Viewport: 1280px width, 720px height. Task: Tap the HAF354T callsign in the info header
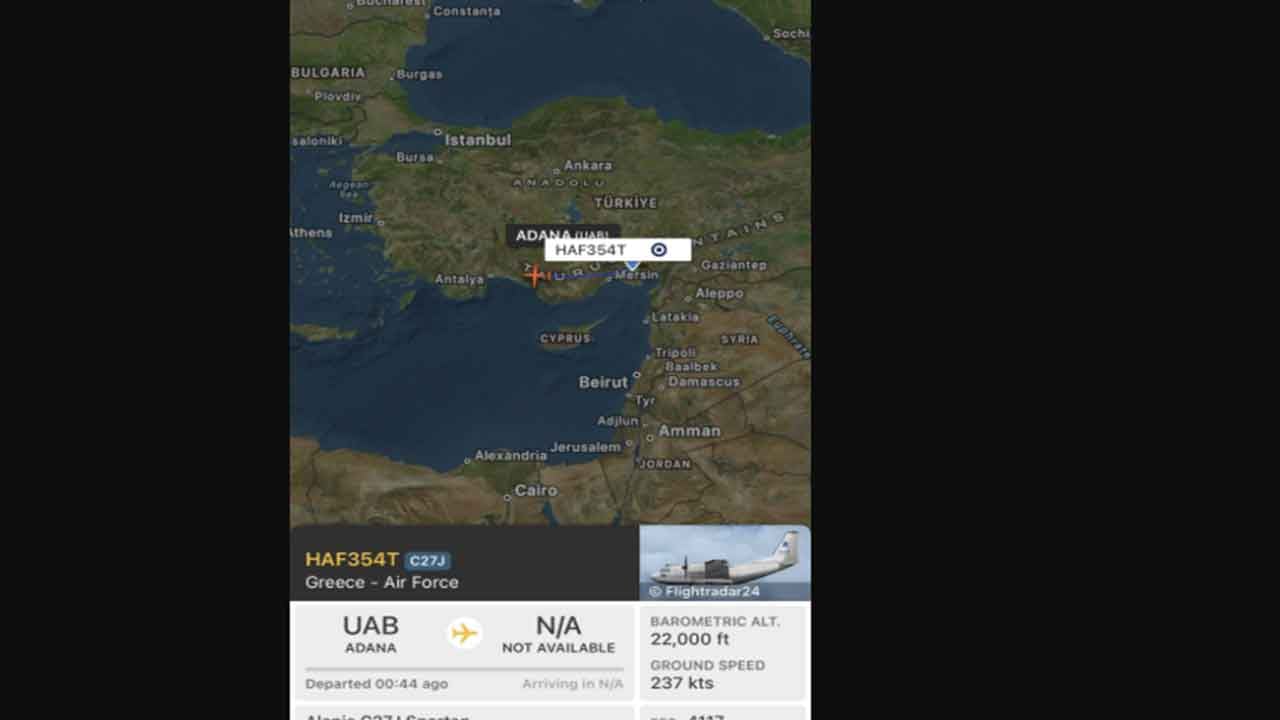tap(352, 560)
